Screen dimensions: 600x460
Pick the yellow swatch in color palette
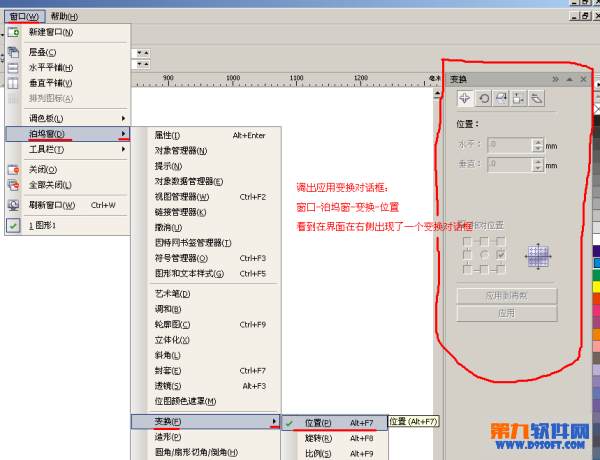click(597, 287)
